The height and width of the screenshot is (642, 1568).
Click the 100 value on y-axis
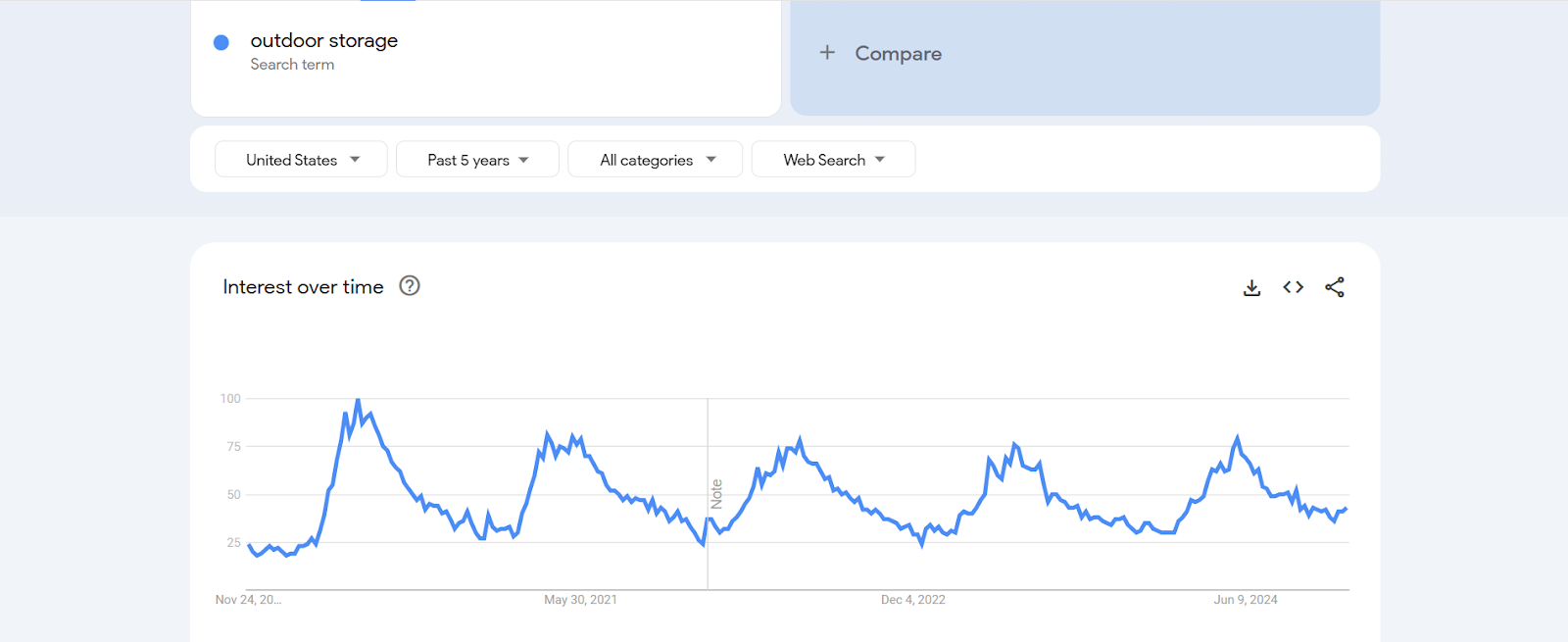point(230,399)
